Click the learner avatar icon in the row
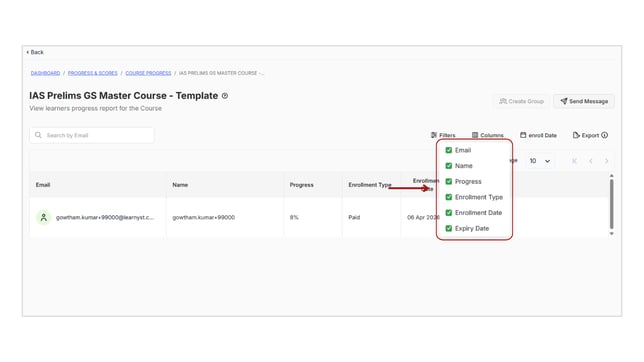Screen dimensions: 644x362 click(44, 217)
